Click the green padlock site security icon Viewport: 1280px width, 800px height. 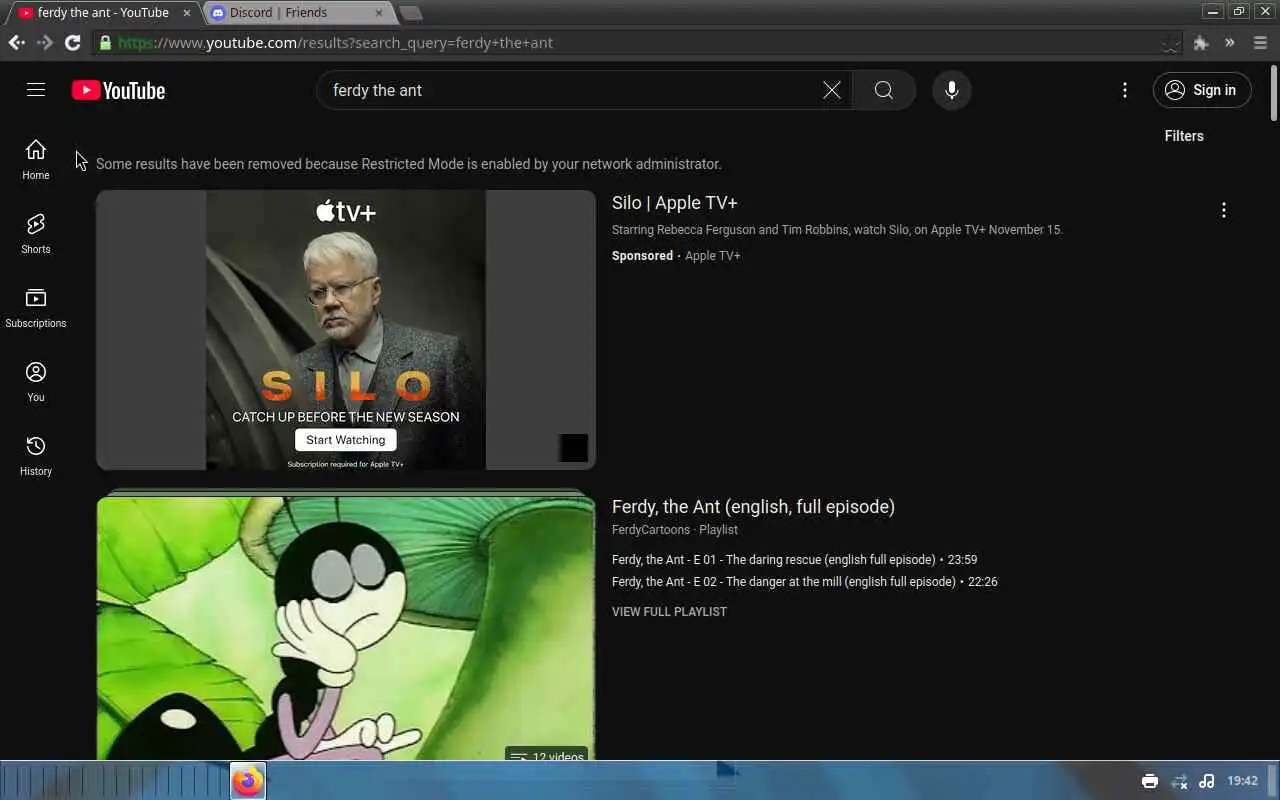pyautogui.click(x=105, y=42)
